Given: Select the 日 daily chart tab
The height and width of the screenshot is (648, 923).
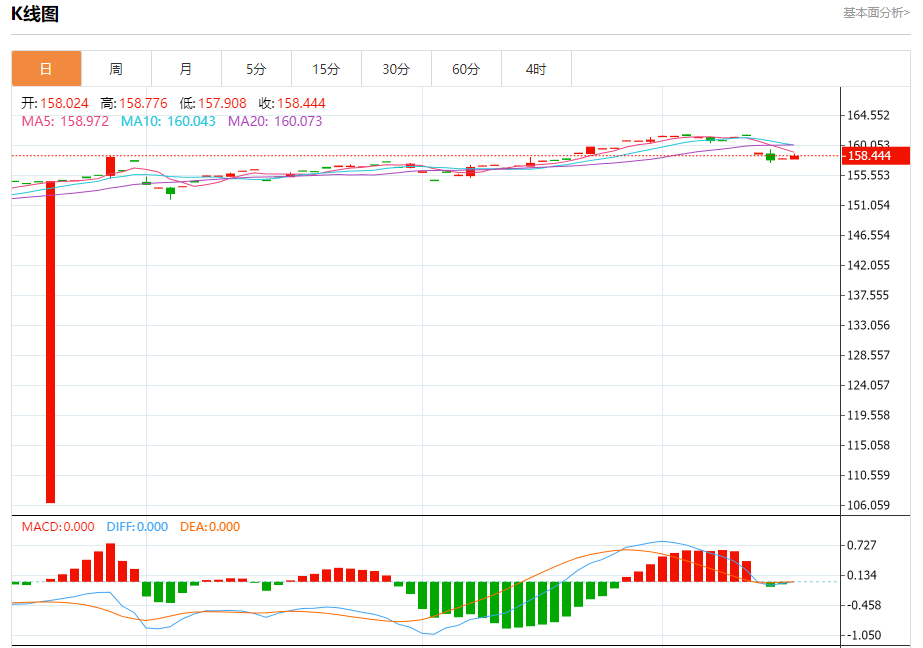Looking at the screenshot, I should [x=46, y=69].
